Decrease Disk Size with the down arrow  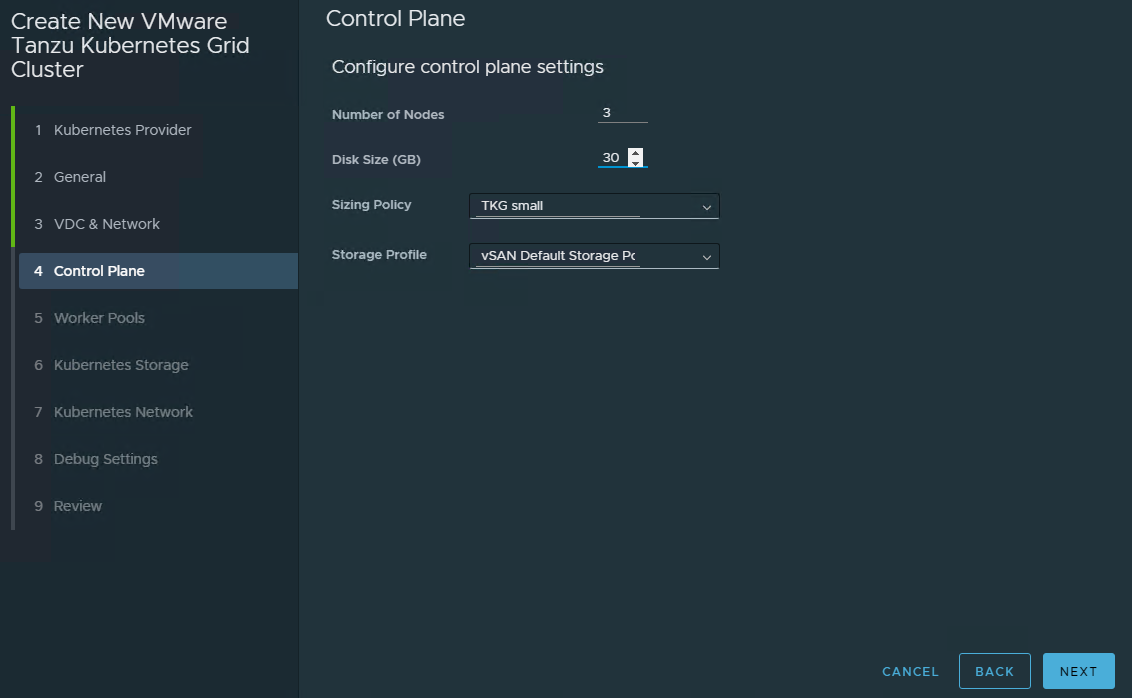635,163
